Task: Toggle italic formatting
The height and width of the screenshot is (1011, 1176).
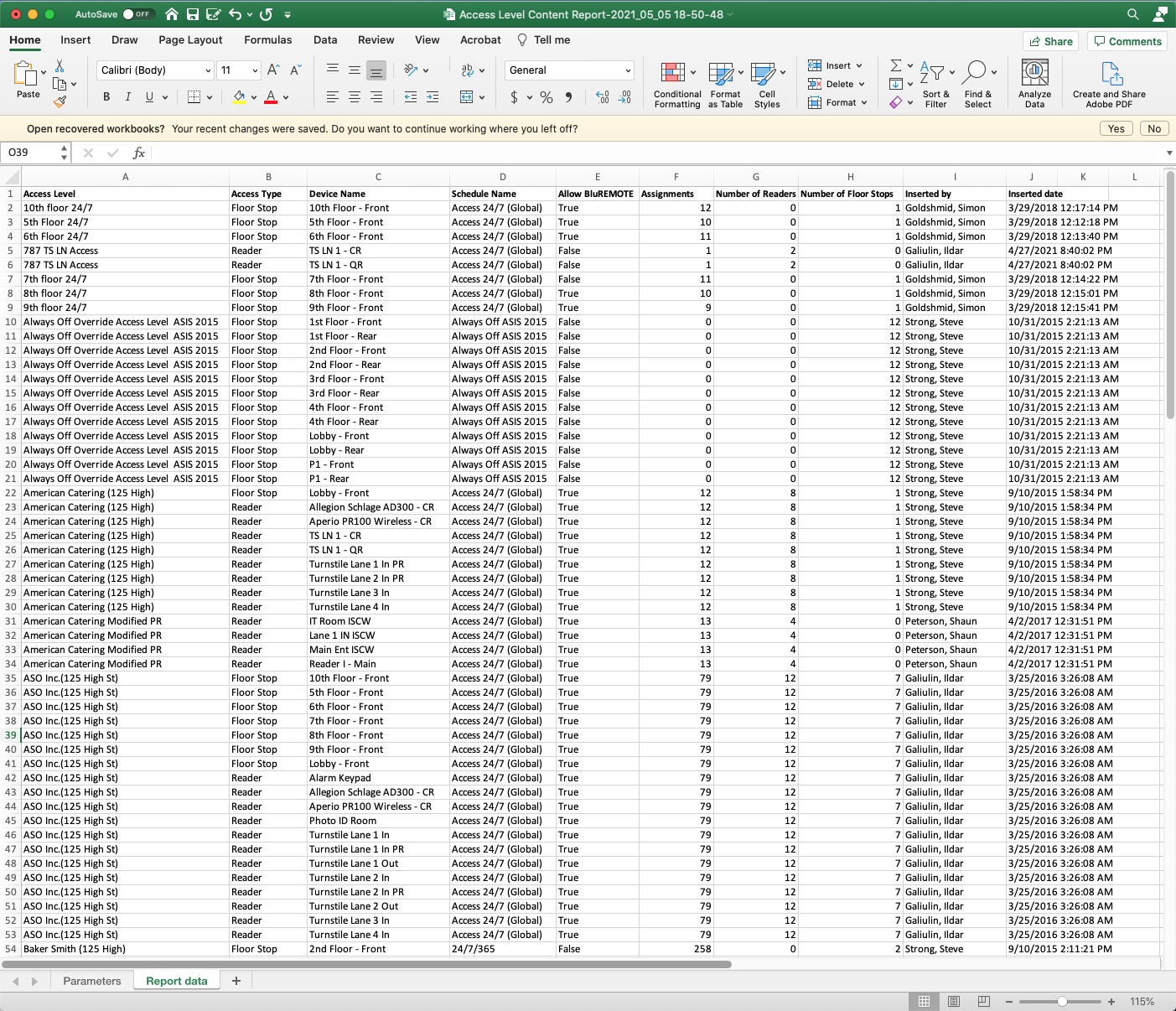Action: point(127,96)
